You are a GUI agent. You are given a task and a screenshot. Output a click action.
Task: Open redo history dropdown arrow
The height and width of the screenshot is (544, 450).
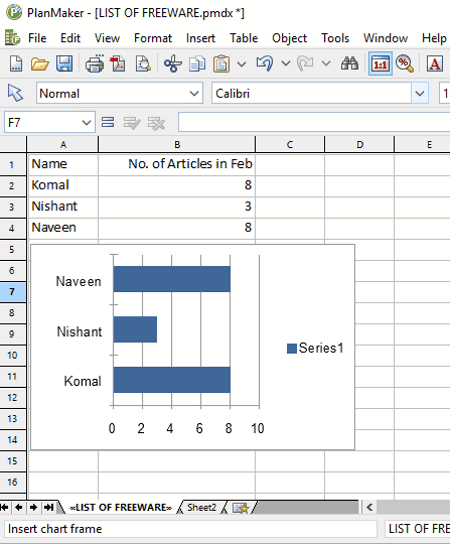click(x=326, y=63)
